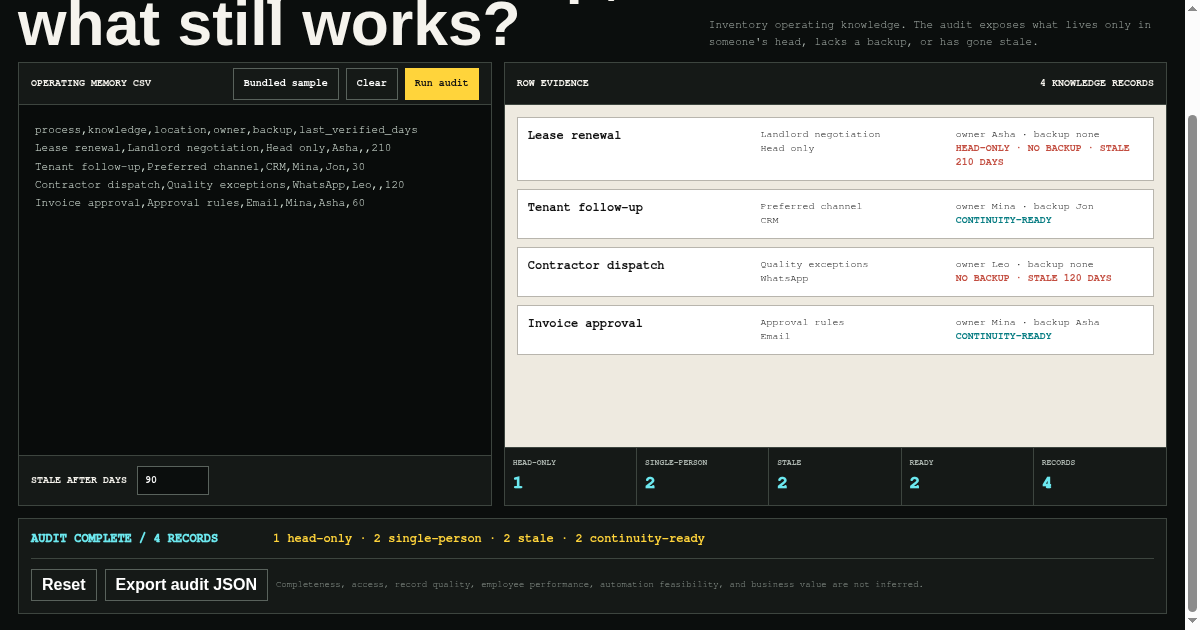Click CSV line 'Lease renewal,Landlord negotiation'
Screen dimensions: 1200x630
tap(213, 148)
